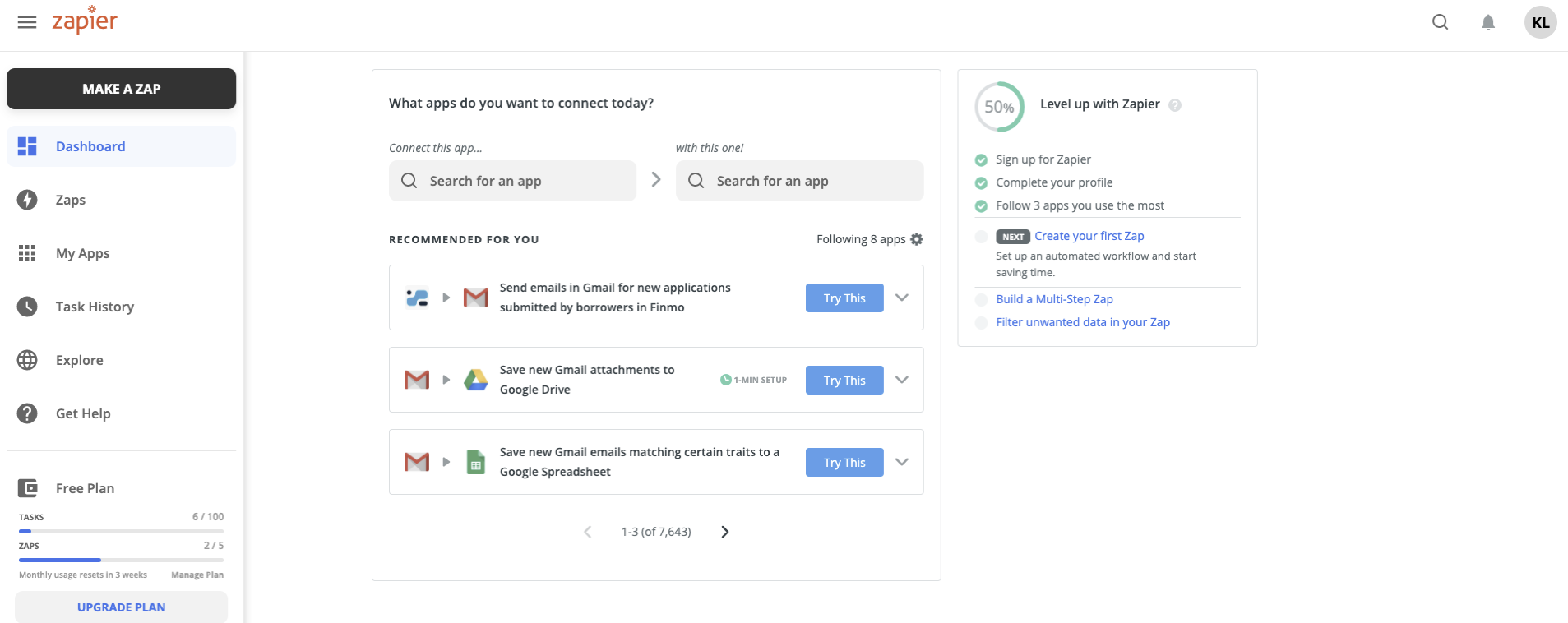Open Build a Multi-Step Zap link
The height and width of the screenshot is (623, 1568).
pyautogui.click(x=1054, y=299)
